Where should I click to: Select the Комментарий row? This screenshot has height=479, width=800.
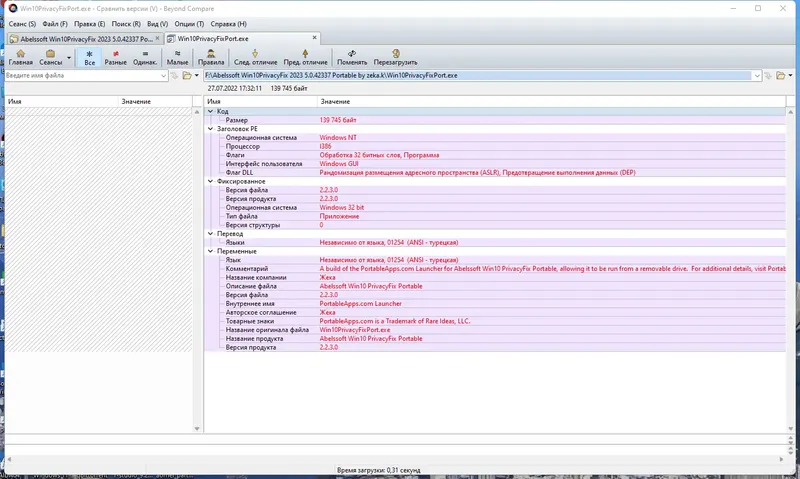coord(495,269)
